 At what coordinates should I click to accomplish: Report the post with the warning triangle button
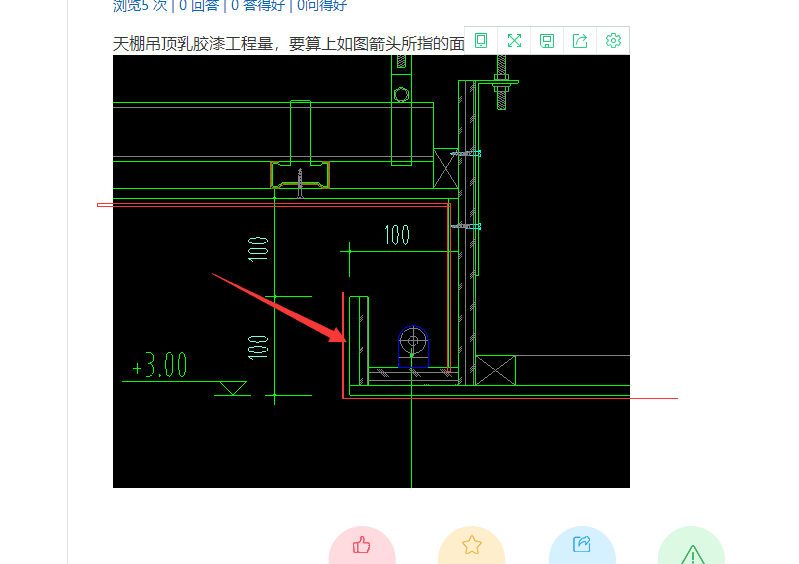691,546
